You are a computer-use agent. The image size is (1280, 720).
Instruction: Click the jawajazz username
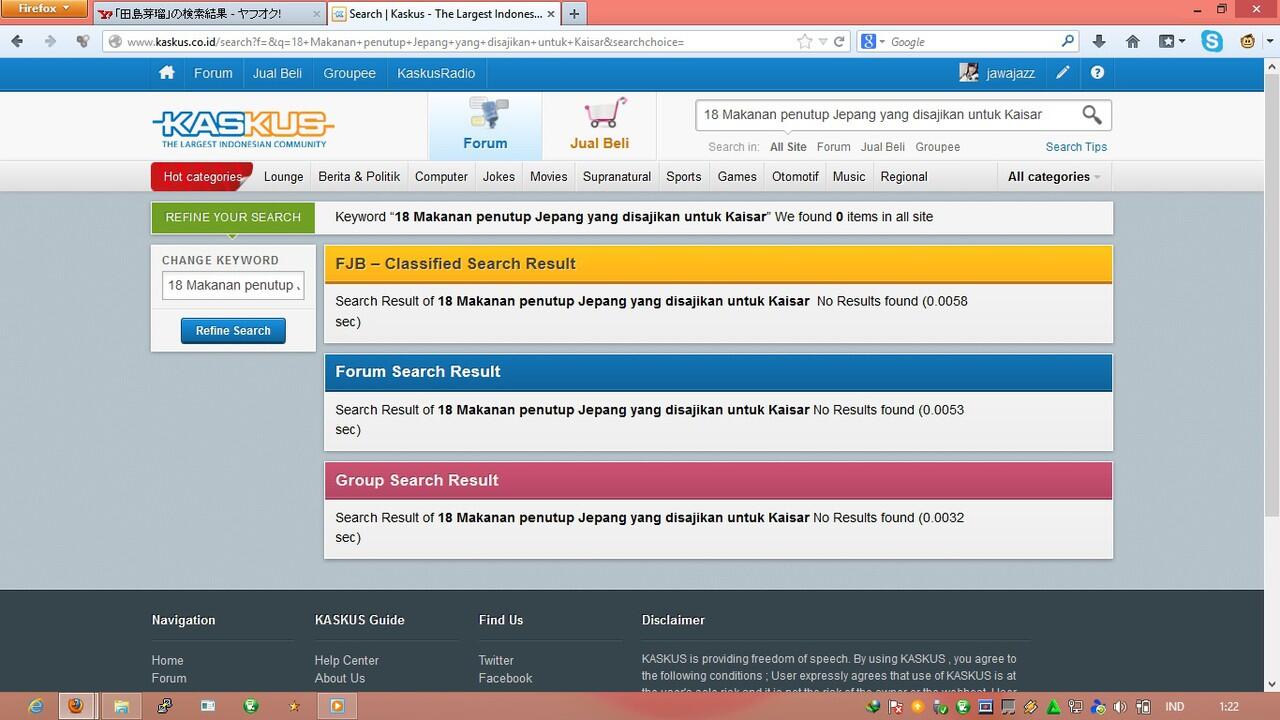click(x=1010, y=73)
